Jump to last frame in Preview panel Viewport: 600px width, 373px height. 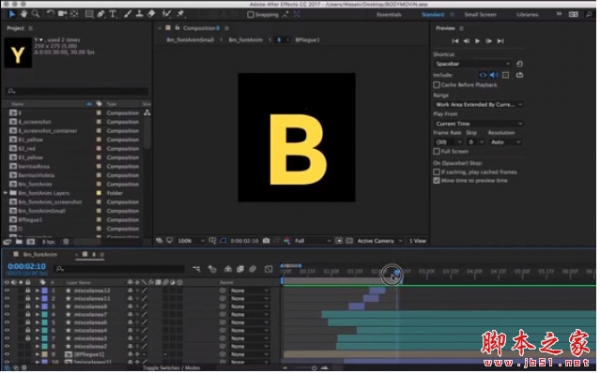(x=501, y=41)
